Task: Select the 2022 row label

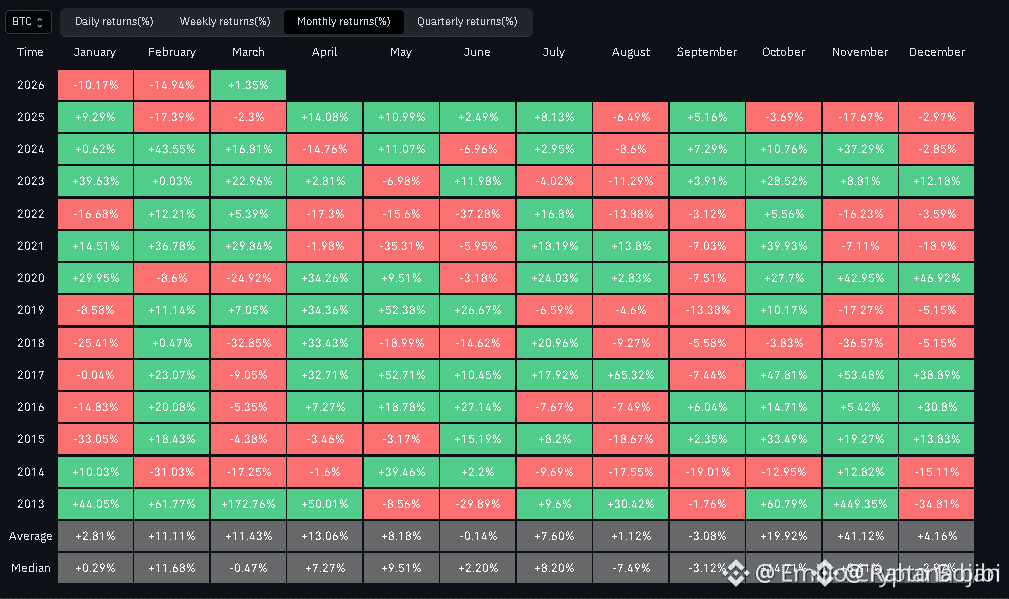Action: (31, 214)
